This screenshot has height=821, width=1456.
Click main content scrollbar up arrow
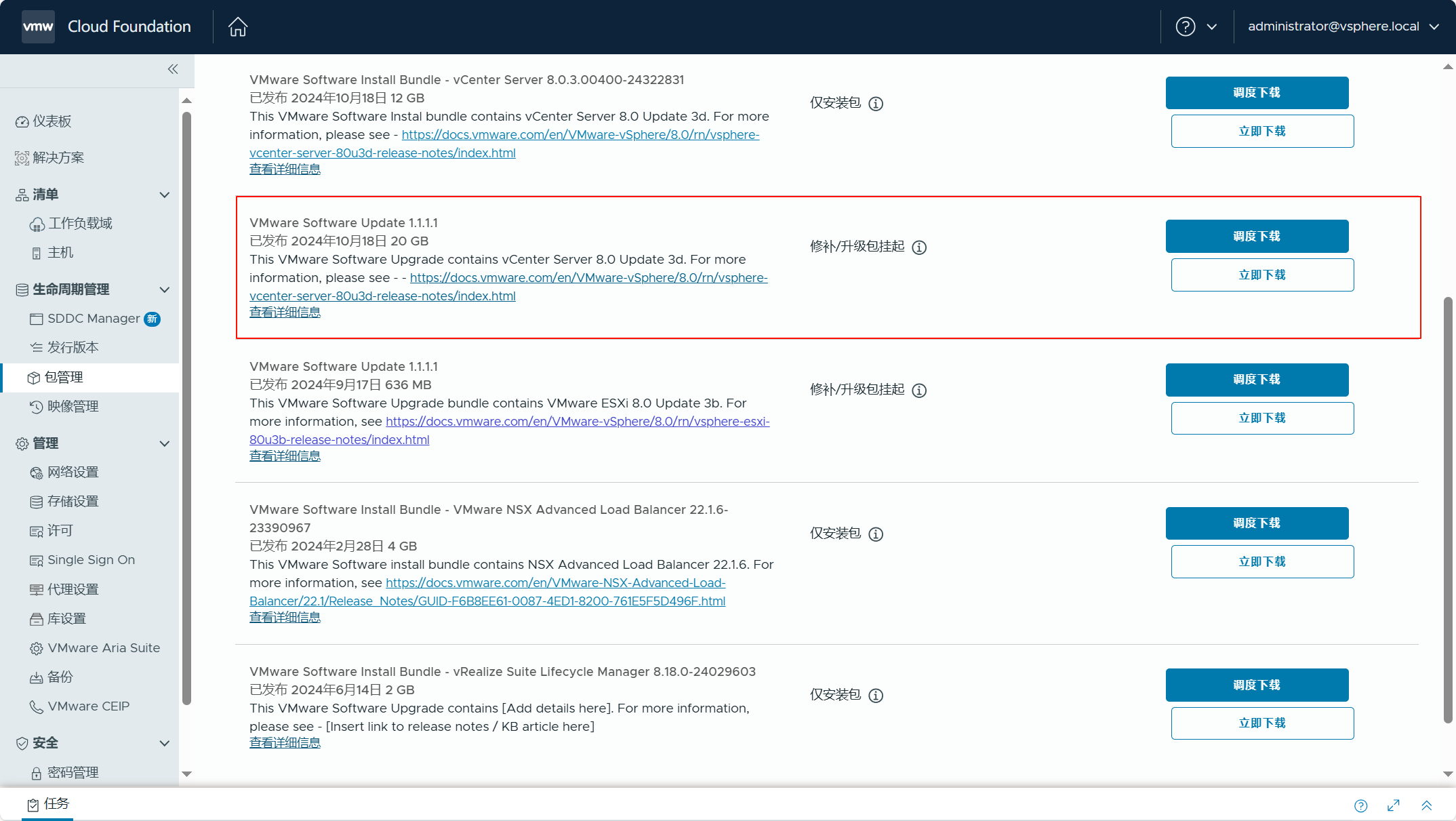1448,66
